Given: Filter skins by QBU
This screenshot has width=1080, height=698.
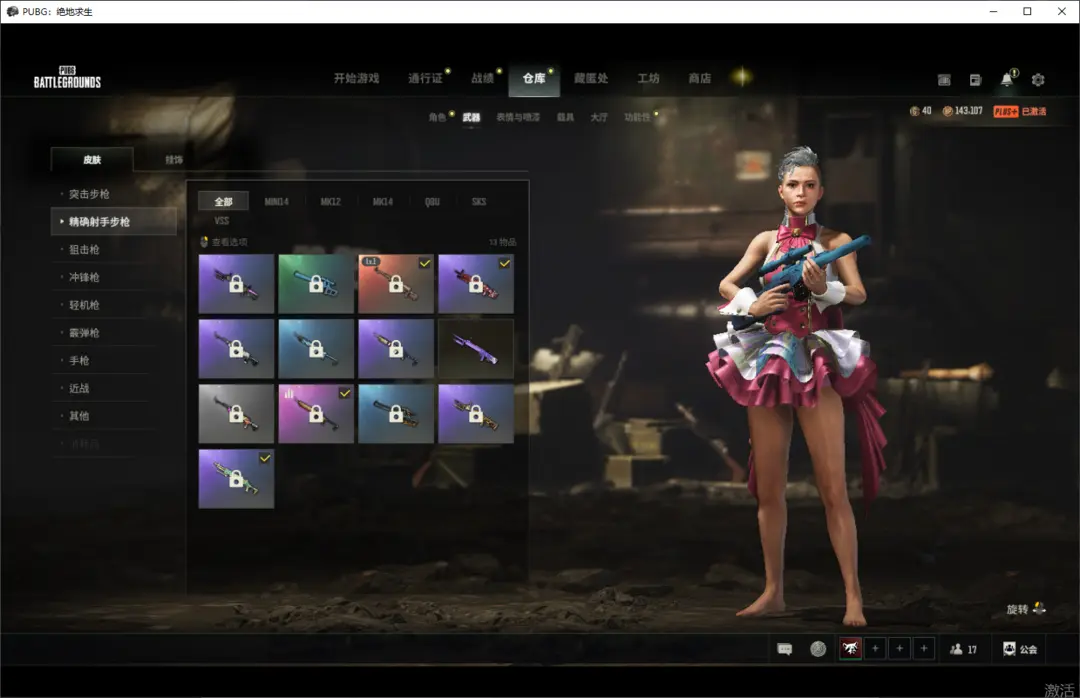Looking at the screenshot, I should point(433,202).
